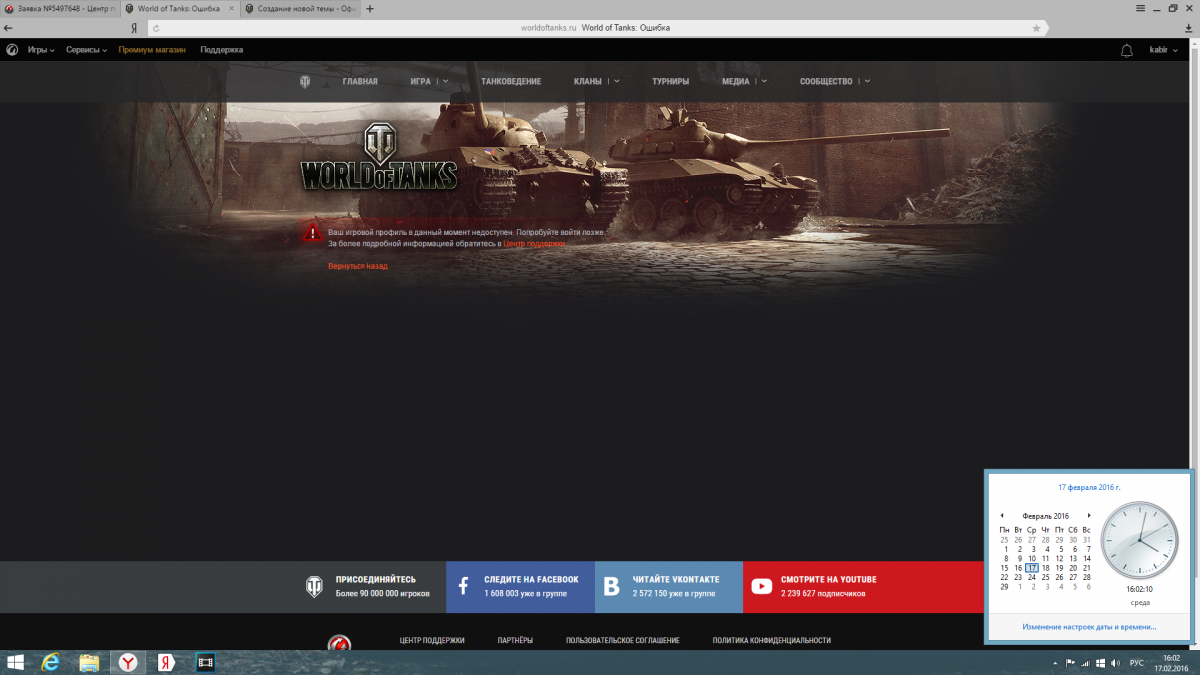Click the СЛЕДИТЕ НА FACEBOOK banner
Image resolution: width=1200 pixels, height=675 pixels.
click(x=520, y=586)
